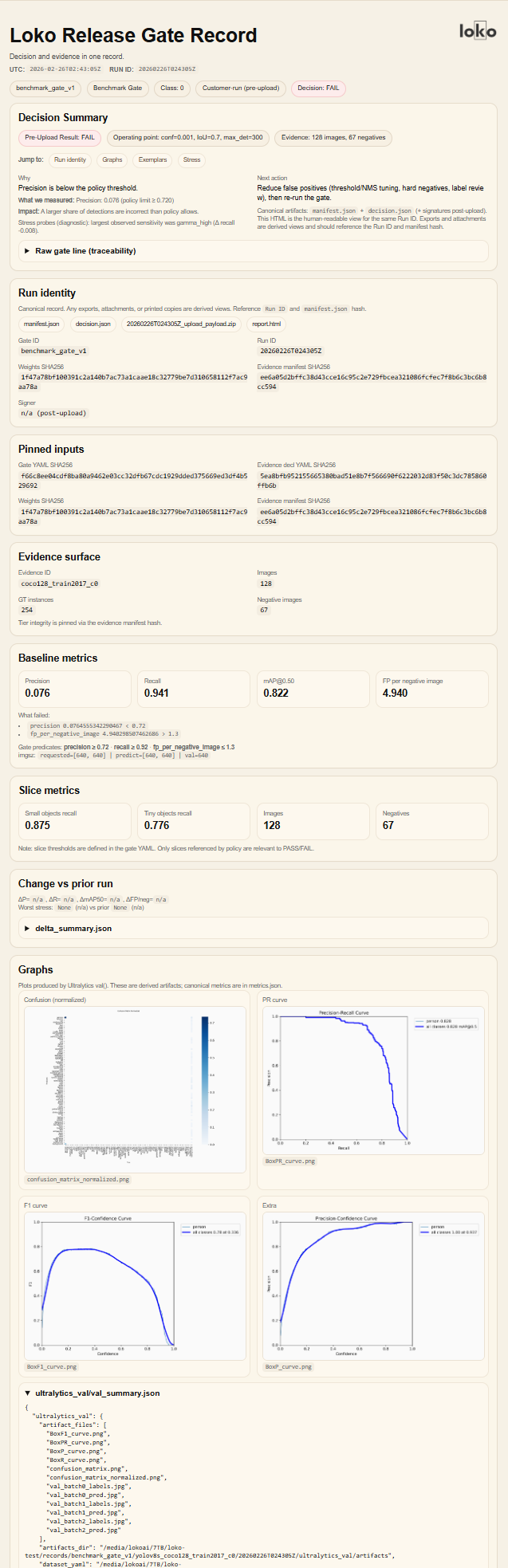Click Slice metrics heading
The image size is (508, 1568).
[49, 790]
